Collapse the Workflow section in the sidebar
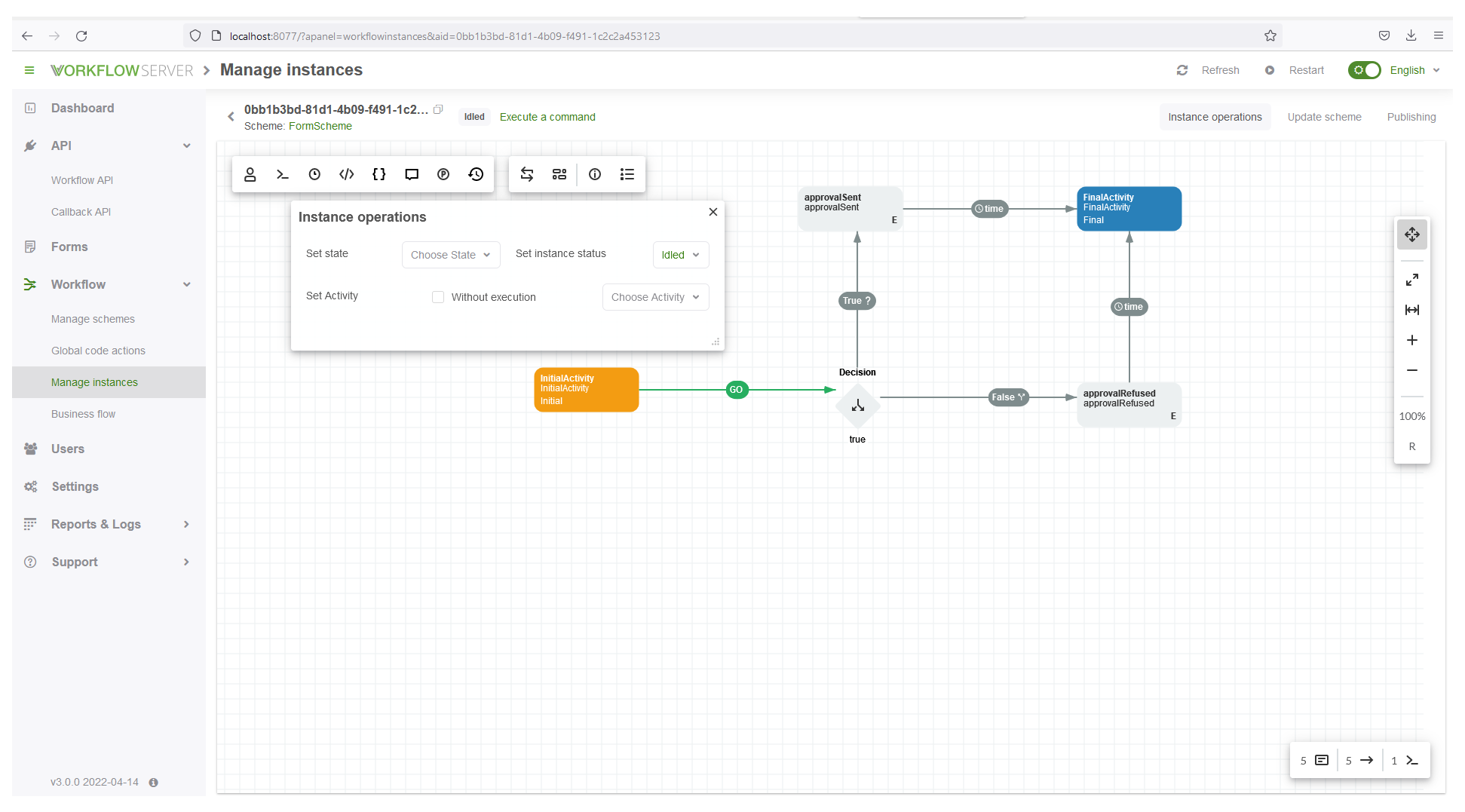 click(186, 284)
